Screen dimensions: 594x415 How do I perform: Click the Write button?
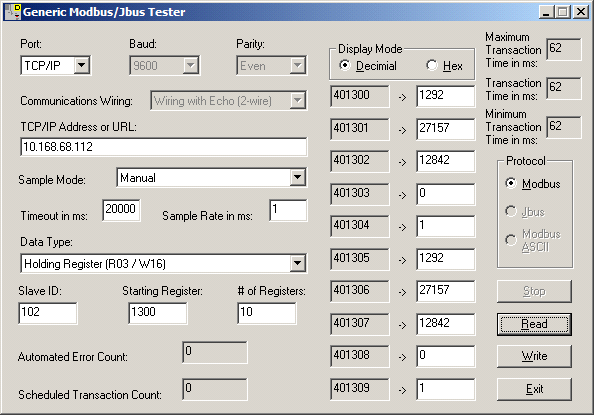(534, 356)
